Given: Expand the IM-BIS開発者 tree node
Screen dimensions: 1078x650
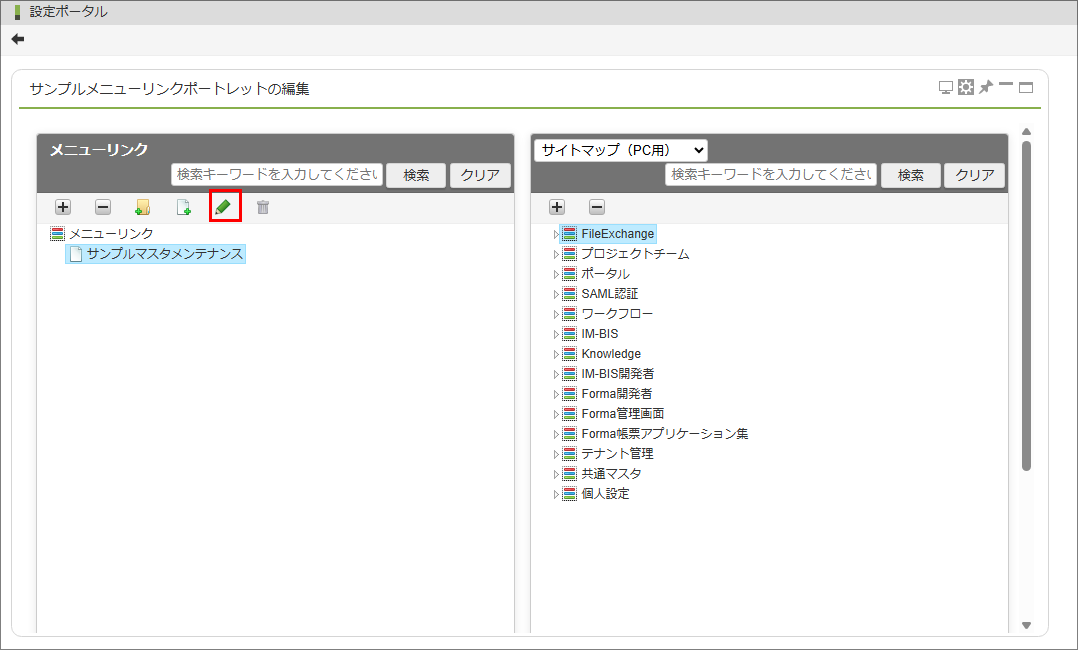Looking at the screenshot, I should [x=556, y=374].
